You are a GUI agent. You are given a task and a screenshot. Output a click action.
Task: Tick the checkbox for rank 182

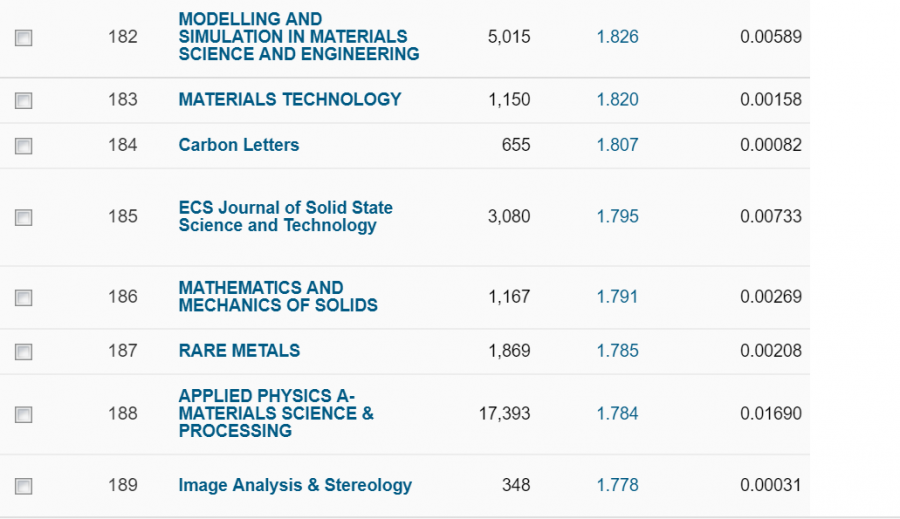click(24, 38)
